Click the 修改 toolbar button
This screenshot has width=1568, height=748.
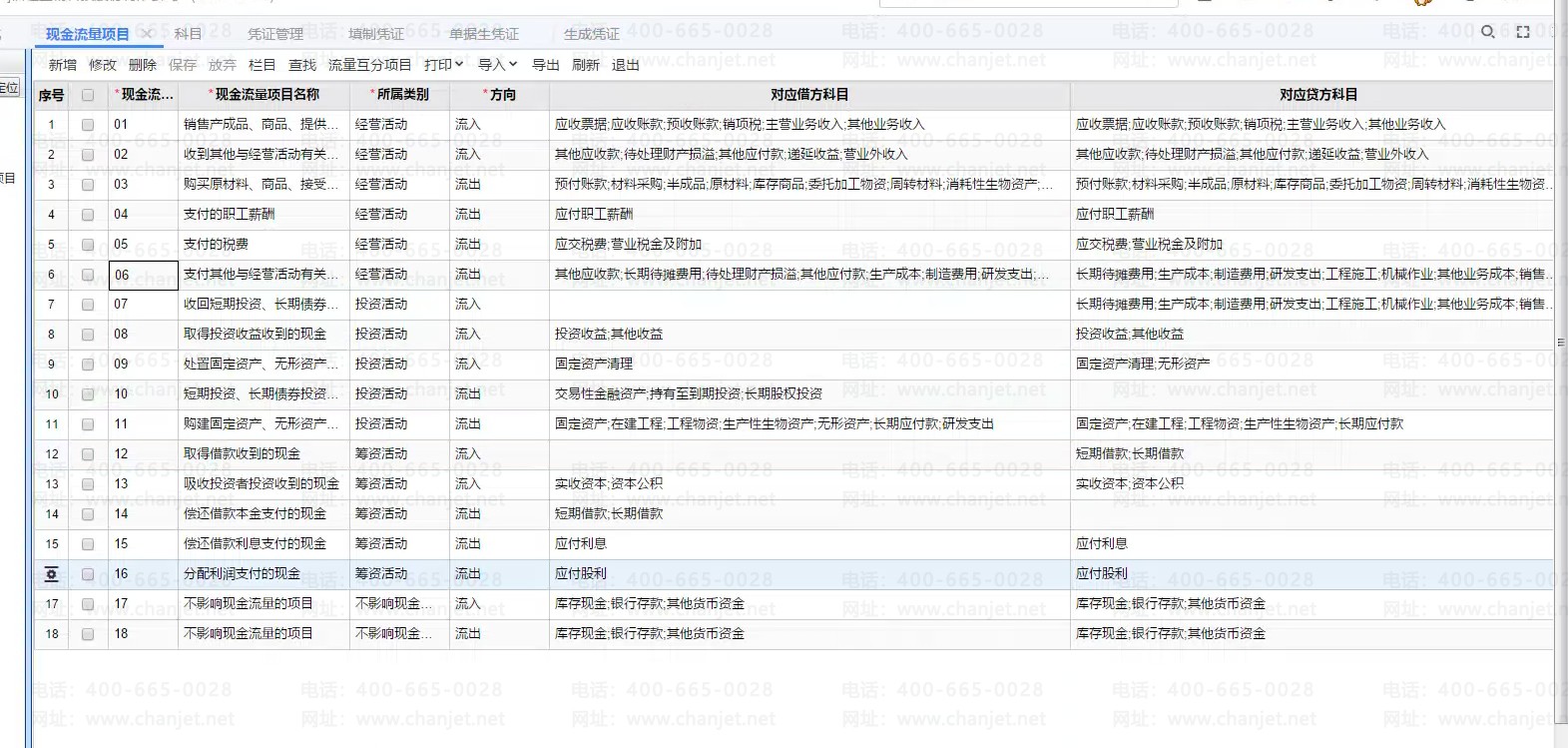(103, 65)
